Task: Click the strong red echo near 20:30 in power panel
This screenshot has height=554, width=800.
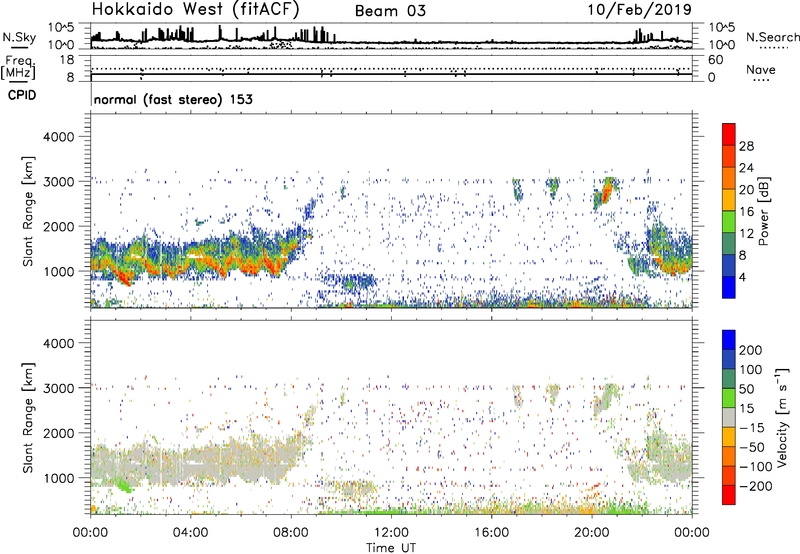Action: pos(607,192)
